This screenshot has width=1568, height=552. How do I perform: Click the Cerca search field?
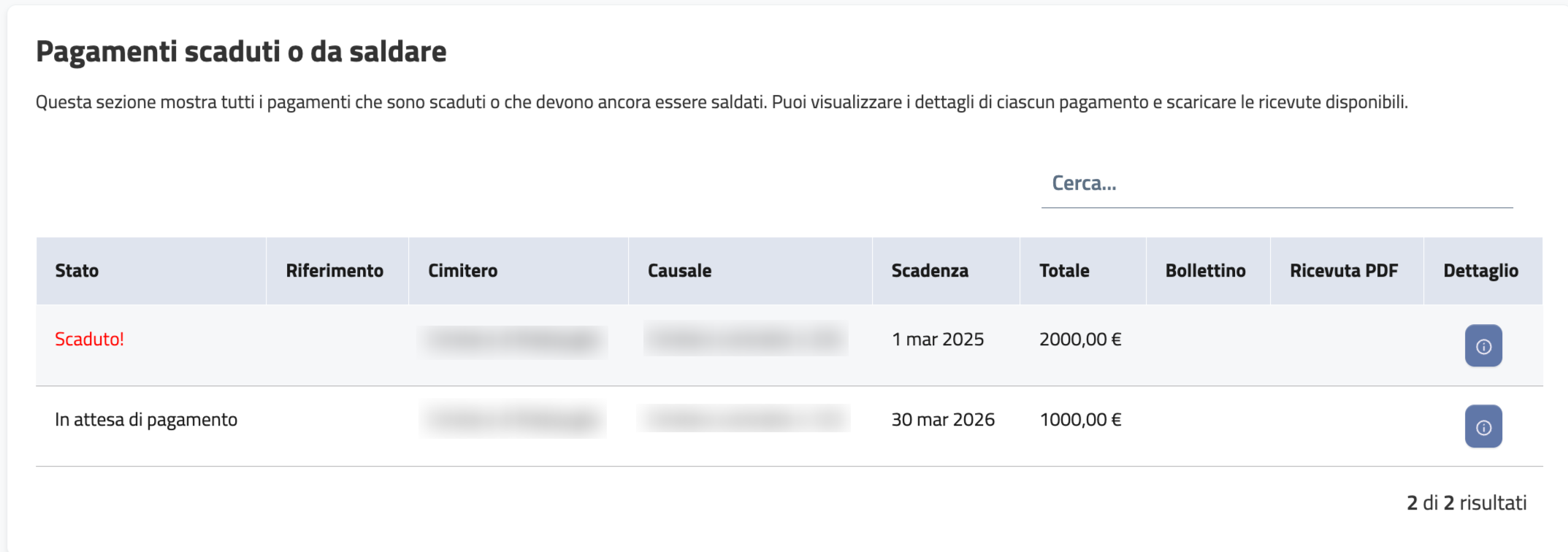(1276, 184)
